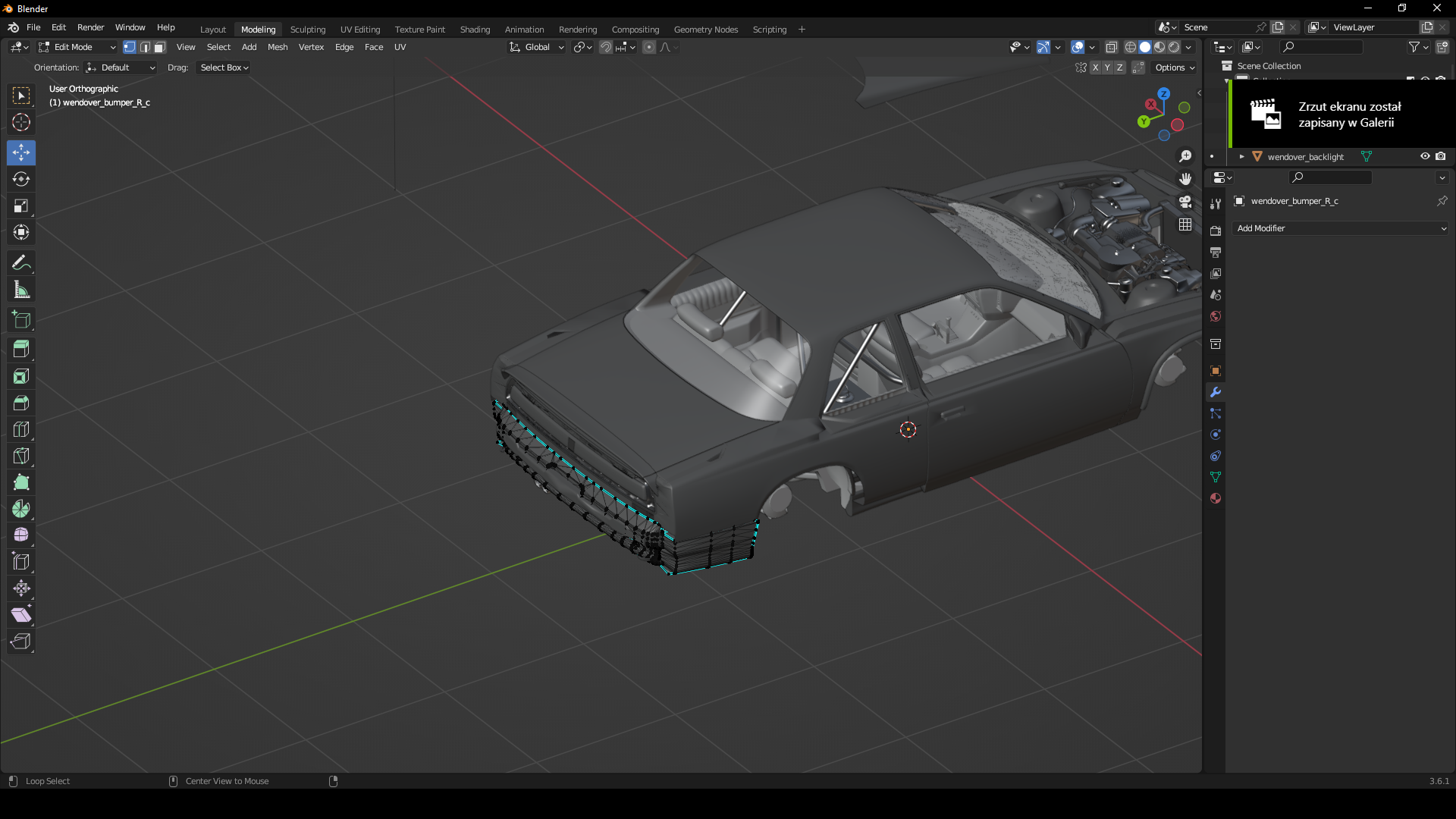Switch to the UV Editing workspace tab
The image size is (1456, 819).
point(360,30)
